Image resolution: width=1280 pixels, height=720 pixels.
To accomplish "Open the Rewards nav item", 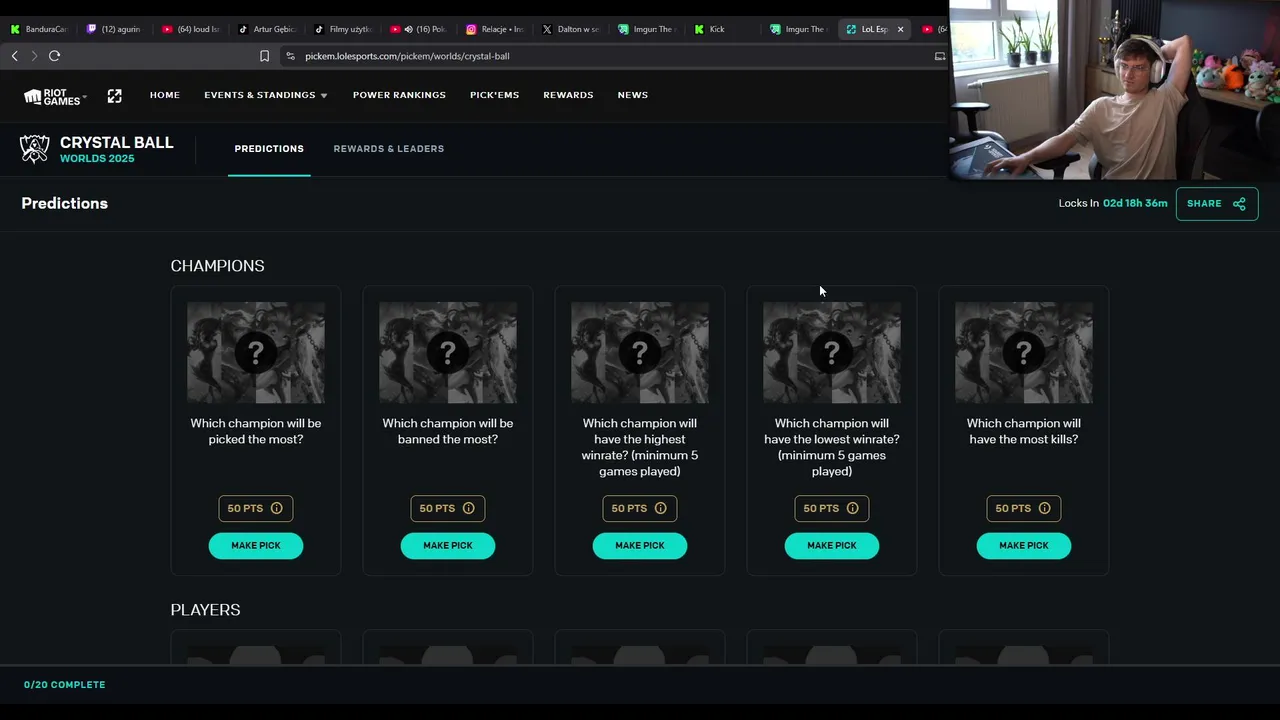I will [568, 95].
